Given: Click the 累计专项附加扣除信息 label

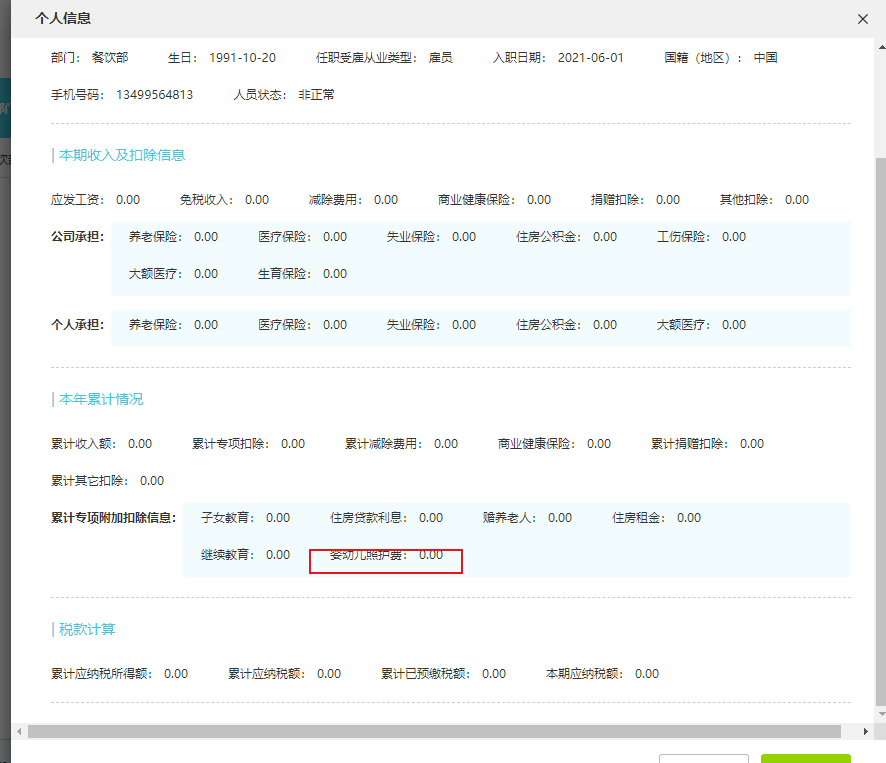Looking at the screenshot, I should [x=113, y=518].
